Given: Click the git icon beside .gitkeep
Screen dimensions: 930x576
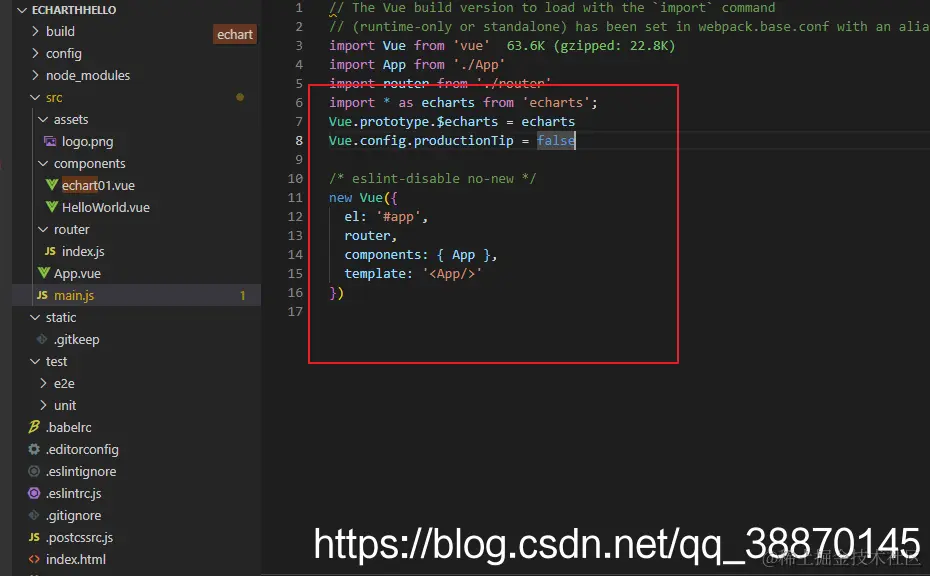Looking at the screenshot, I should [x=42, y=339].
